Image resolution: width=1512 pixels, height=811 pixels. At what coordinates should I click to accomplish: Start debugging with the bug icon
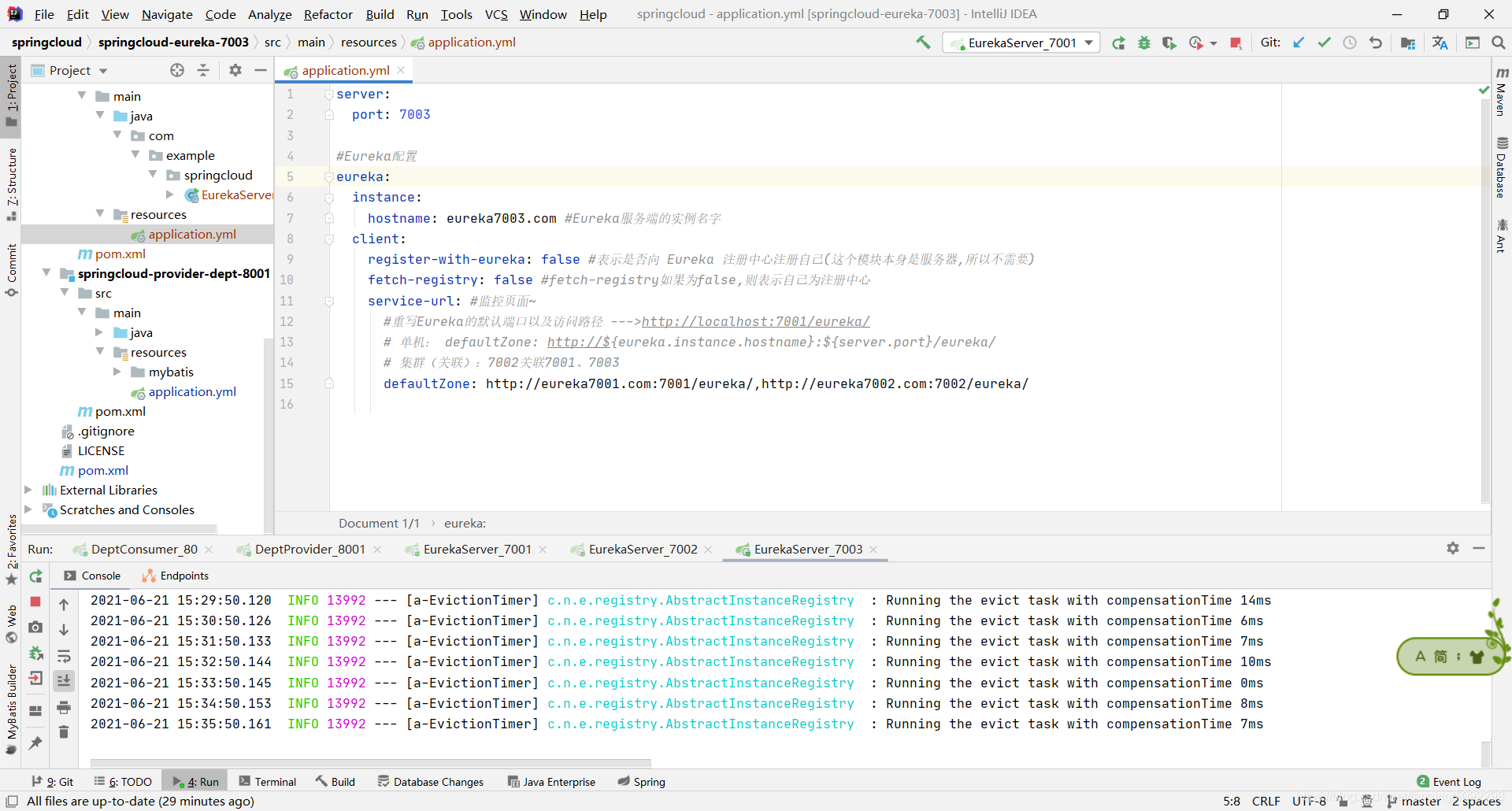[x=1144, y=43]
